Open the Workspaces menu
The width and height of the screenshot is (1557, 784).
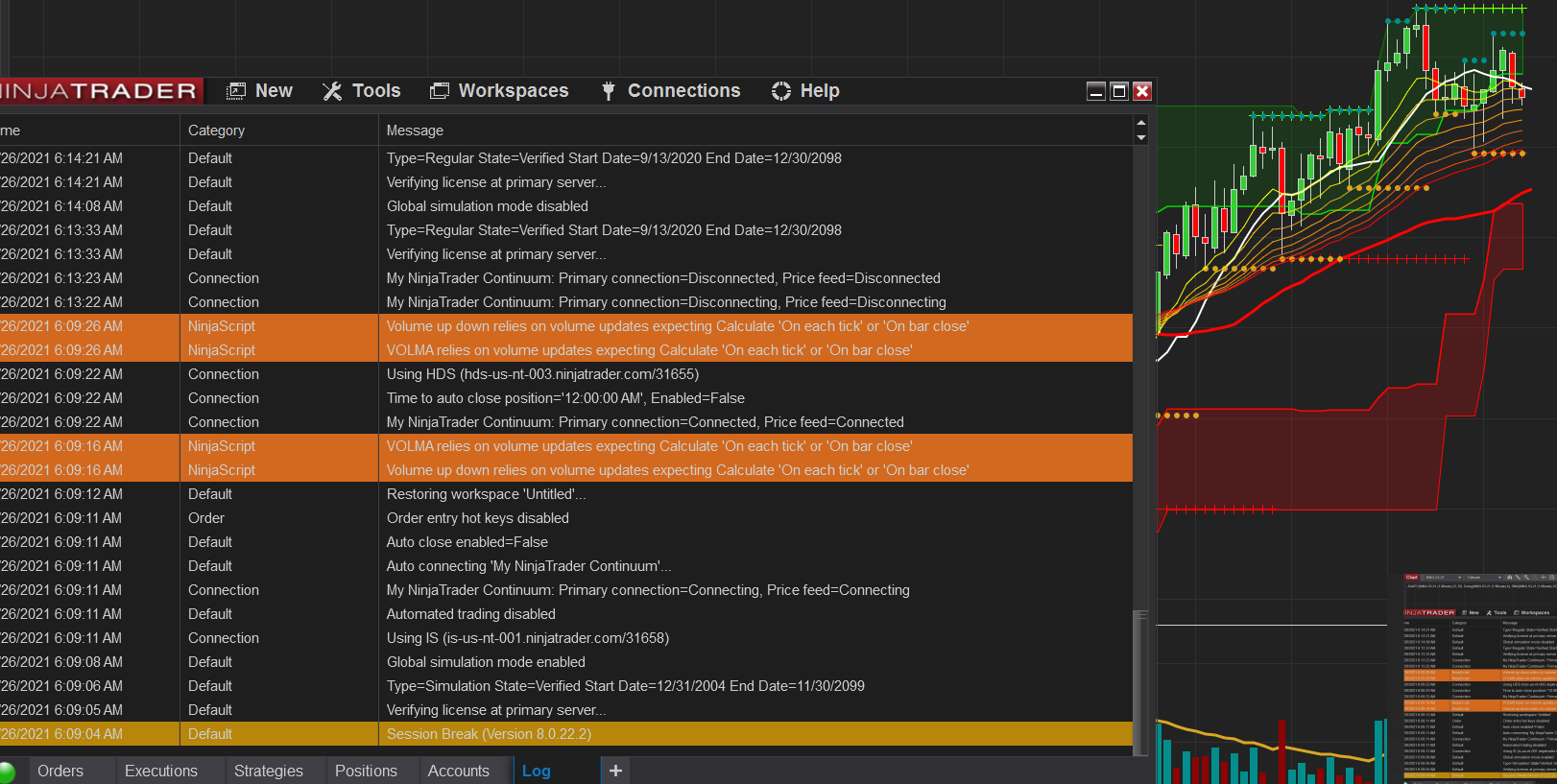click(499, 91)
